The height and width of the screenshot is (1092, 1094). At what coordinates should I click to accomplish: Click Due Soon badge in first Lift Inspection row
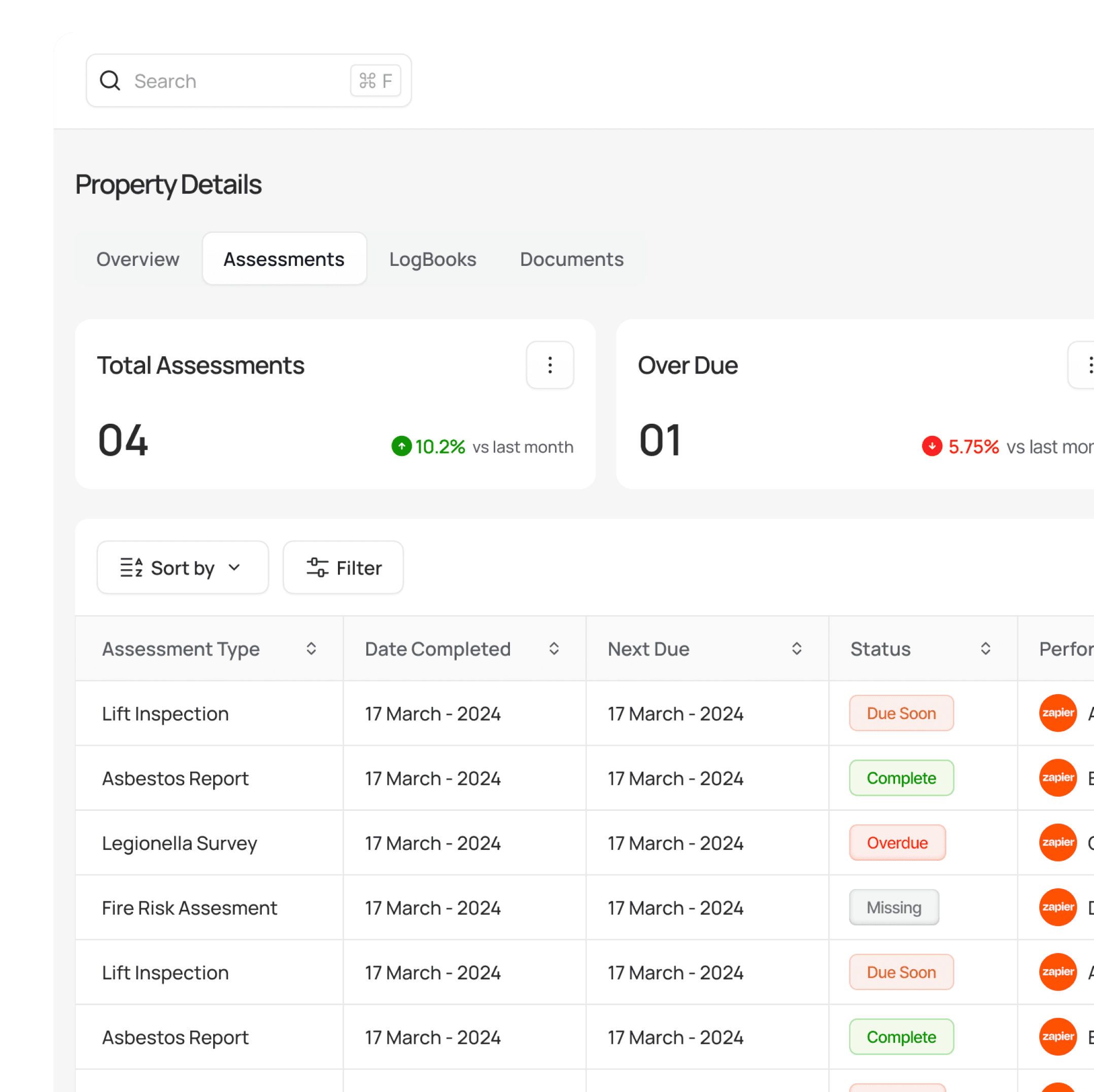pos(902,713)
